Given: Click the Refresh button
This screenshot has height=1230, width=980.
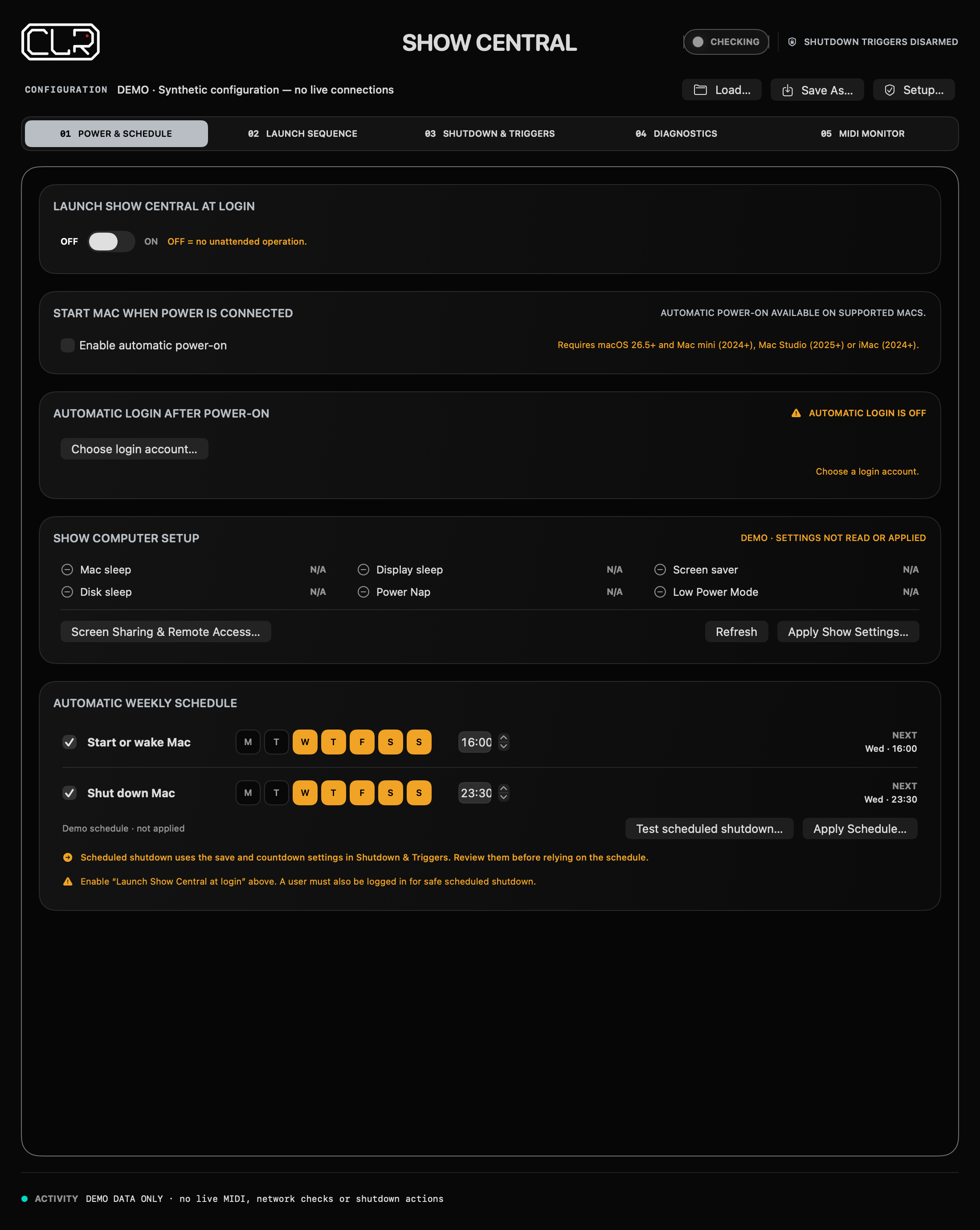Looking at the screenshot, I should (737, 631).
